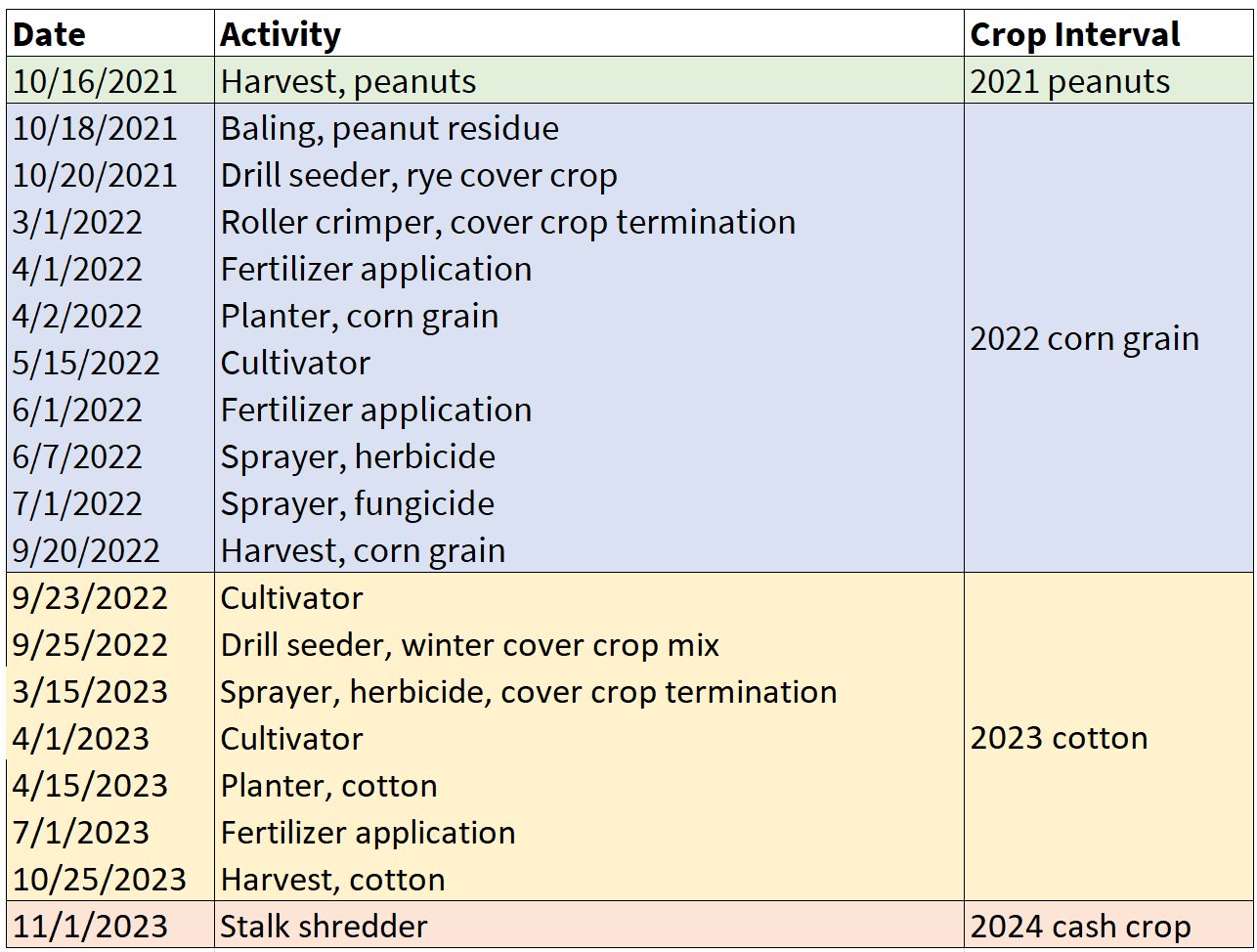
Task: Select the "Planter, corn grain" activity cell
Action: pyautogui.click(x=360, y=317)
